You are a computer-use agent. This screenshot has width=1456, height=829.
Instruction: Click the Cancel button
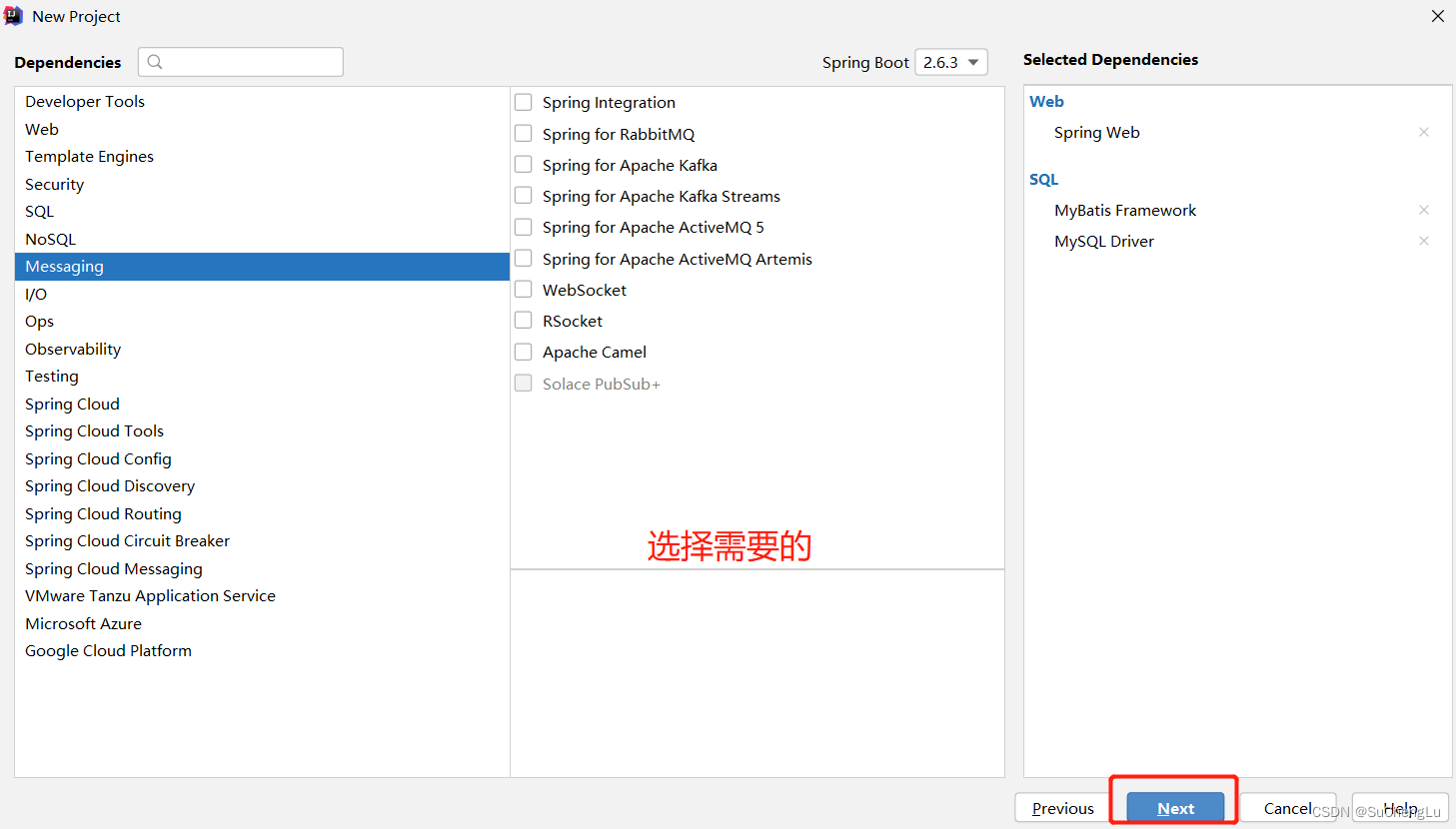tap(1288, 808)
